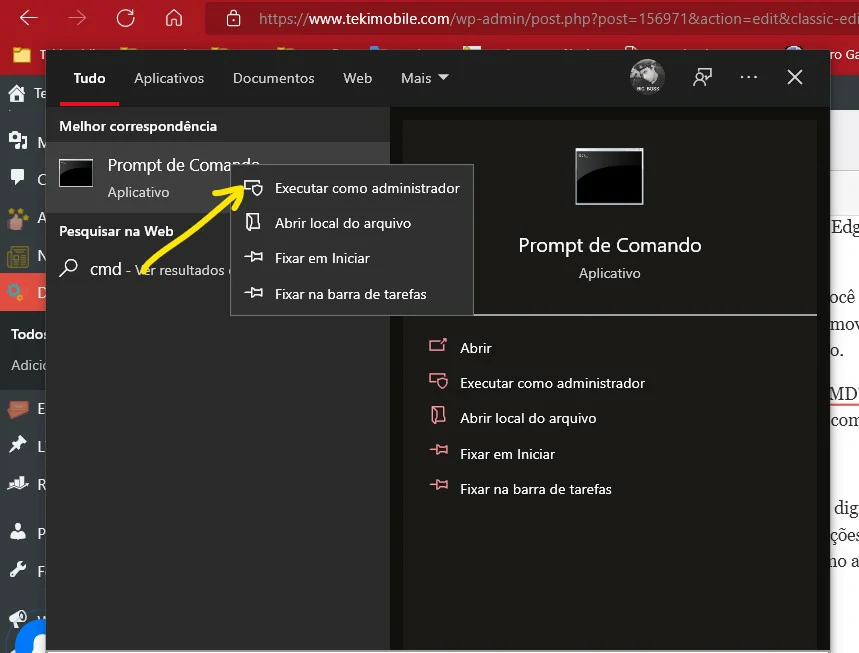Click the magnifier icon next to cmd
This screenshot has width=859, height=653.
(68, 268)
